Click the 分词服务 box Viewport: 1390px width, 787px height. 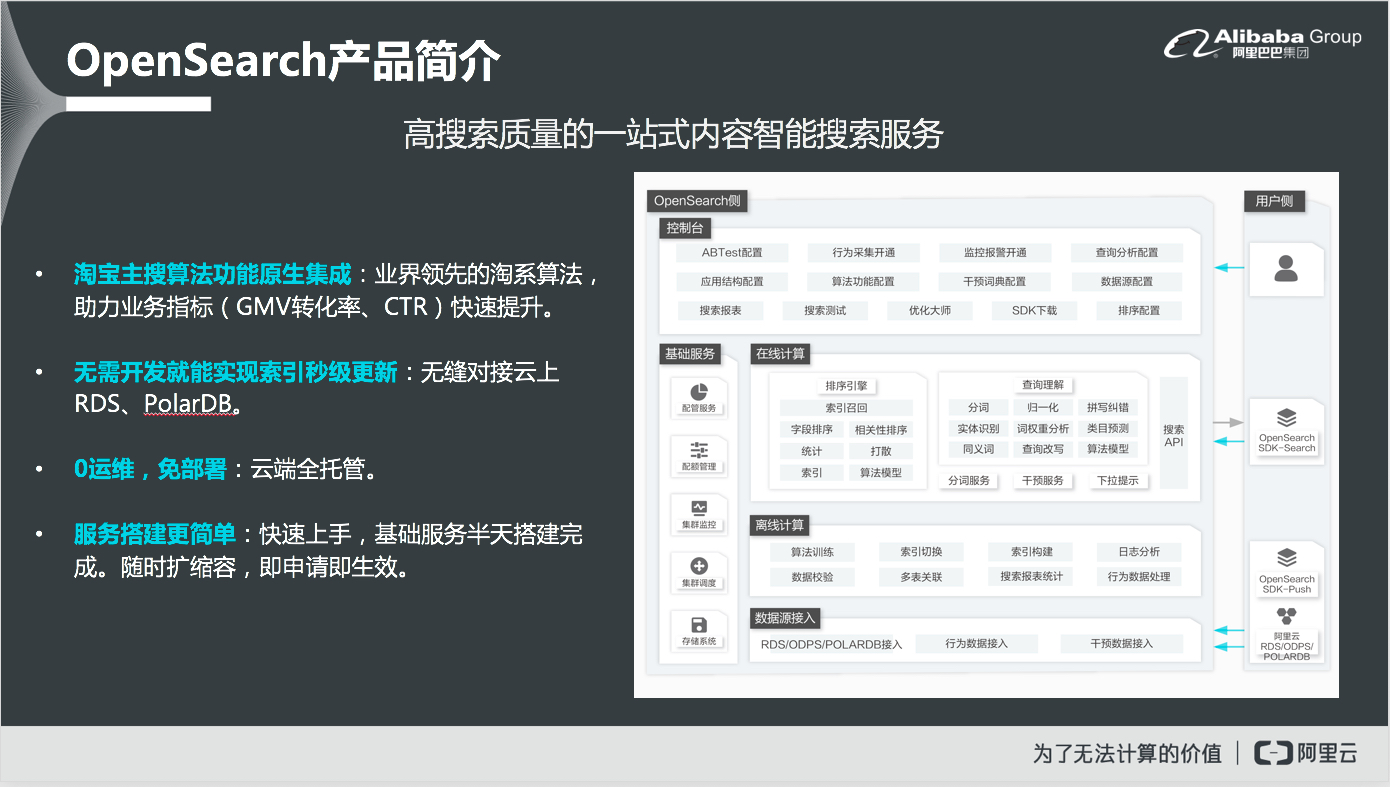[969, 481]
